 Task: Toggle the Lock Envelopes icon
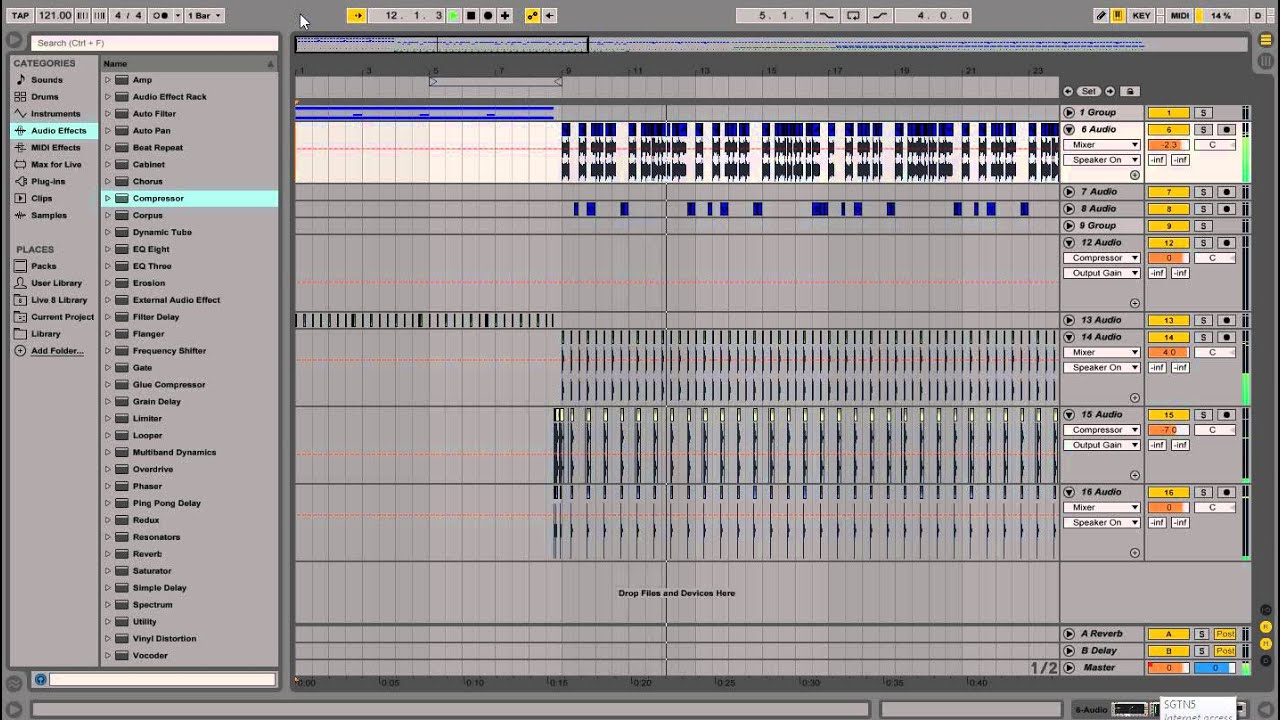pos(1130,91)
